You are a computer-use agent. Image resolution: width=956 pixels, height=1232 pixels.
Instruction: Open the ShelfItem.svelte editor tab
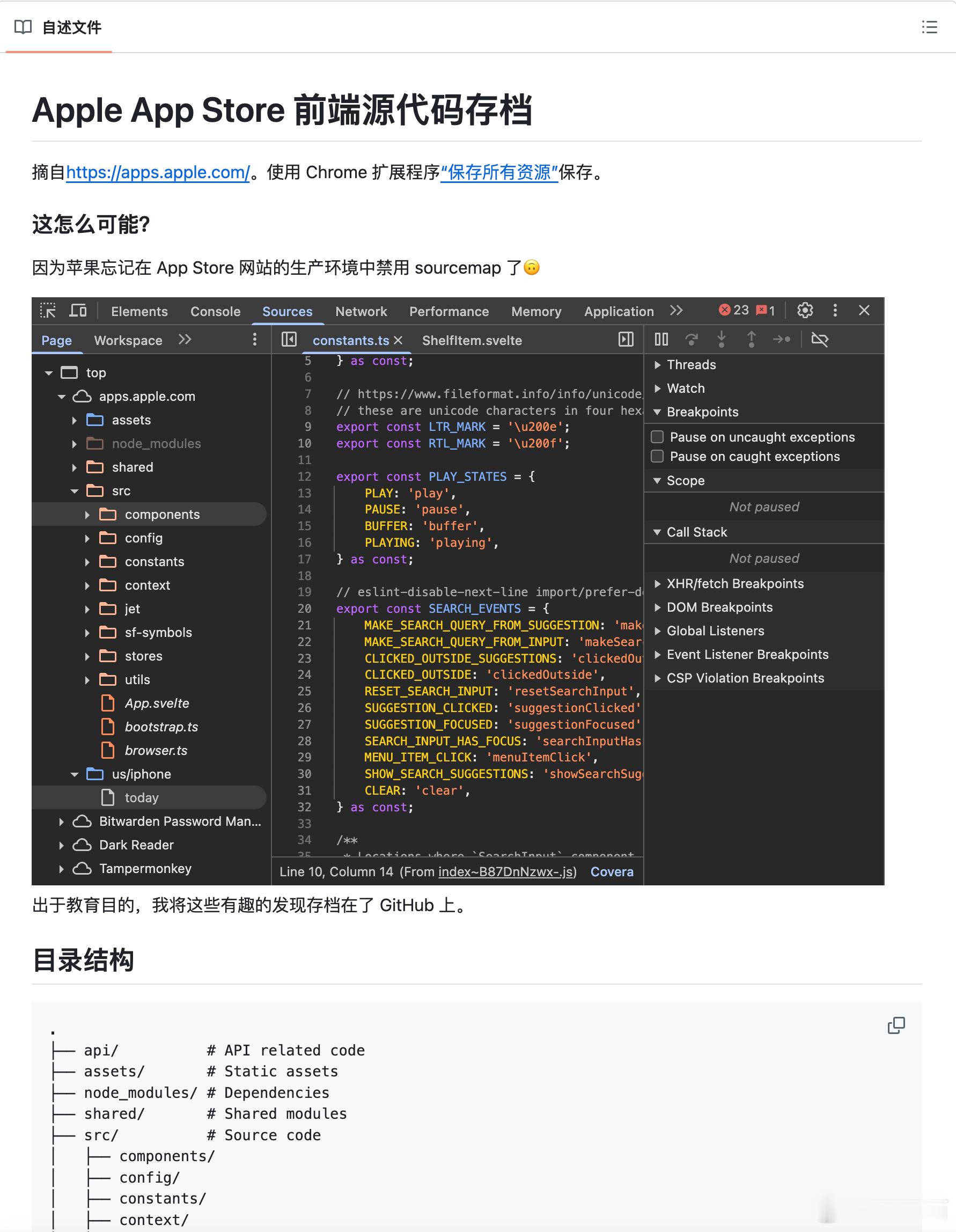472,340
